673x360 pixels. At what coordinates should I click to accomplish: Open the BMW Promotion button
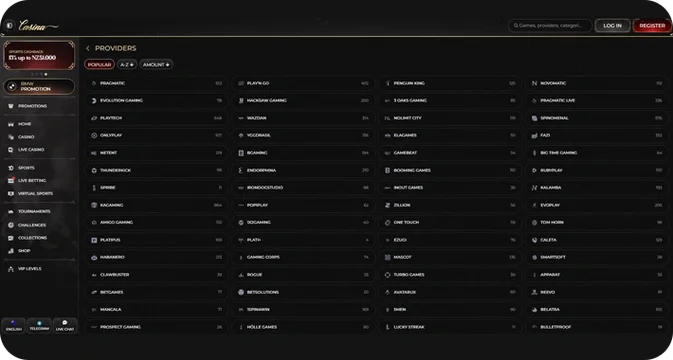[39, 87]
